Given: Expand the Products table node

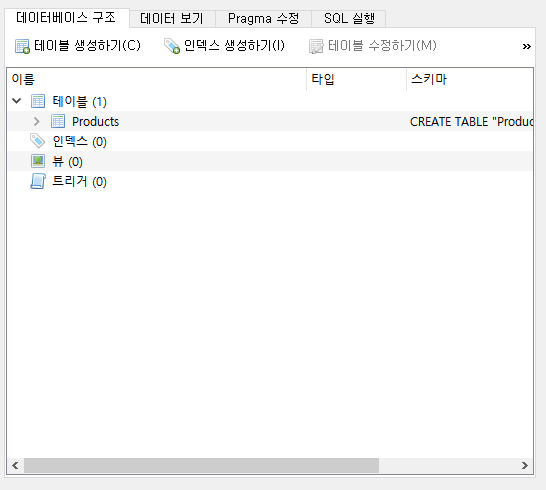Looking at the screenshot, I should coord(37,121).
